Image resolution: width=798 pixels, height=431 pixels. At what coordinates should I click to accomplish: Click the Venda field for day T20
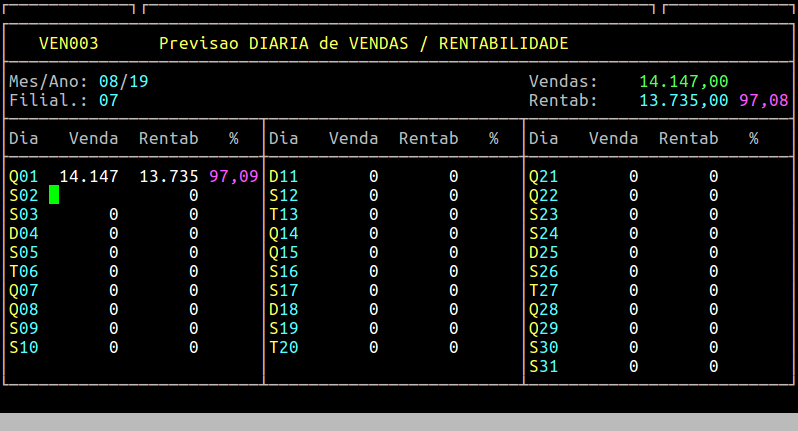(373, 347)
